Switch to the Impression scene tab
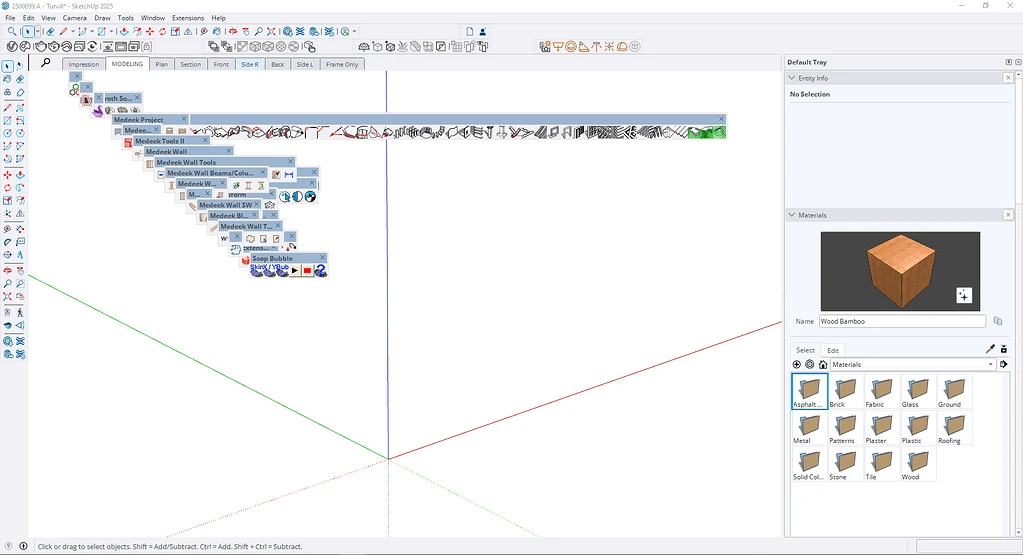This screenshot has height=555, width=1023. [x=84, y=64]
